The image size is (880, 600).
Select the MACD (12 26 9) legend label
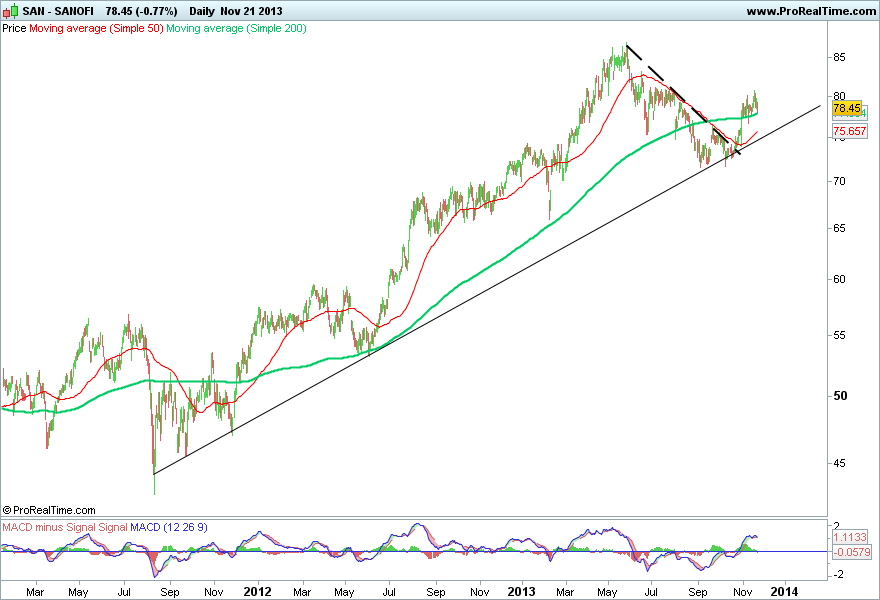[168, 528]
